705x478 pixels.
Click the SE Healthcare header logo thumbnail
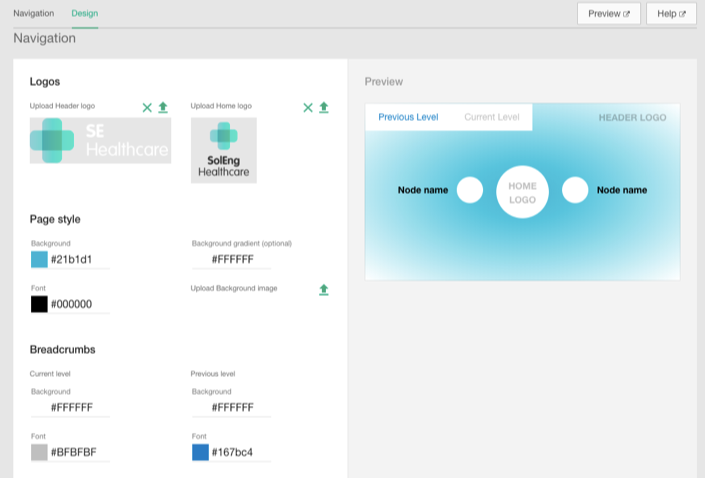pyautogui.click(x=100, y=141)
